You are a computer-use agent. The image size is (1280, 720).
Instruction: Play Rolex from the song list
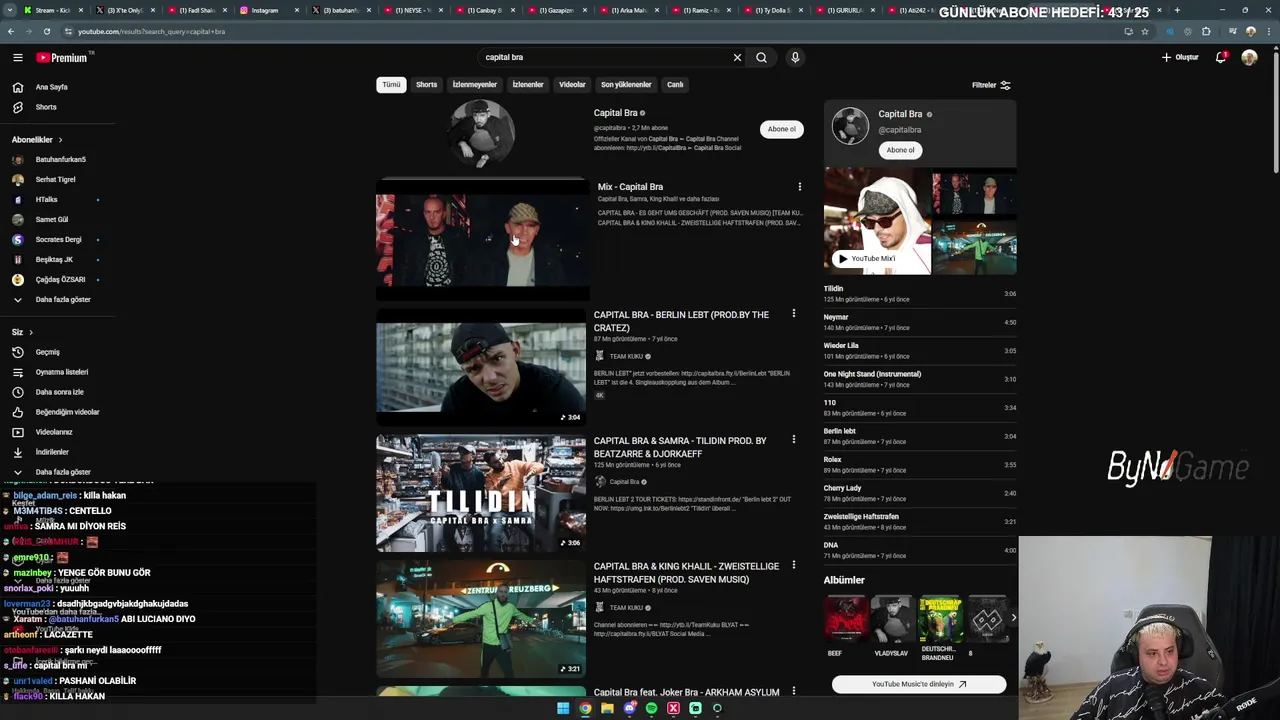pyautogui.click(x=919, y=465)
